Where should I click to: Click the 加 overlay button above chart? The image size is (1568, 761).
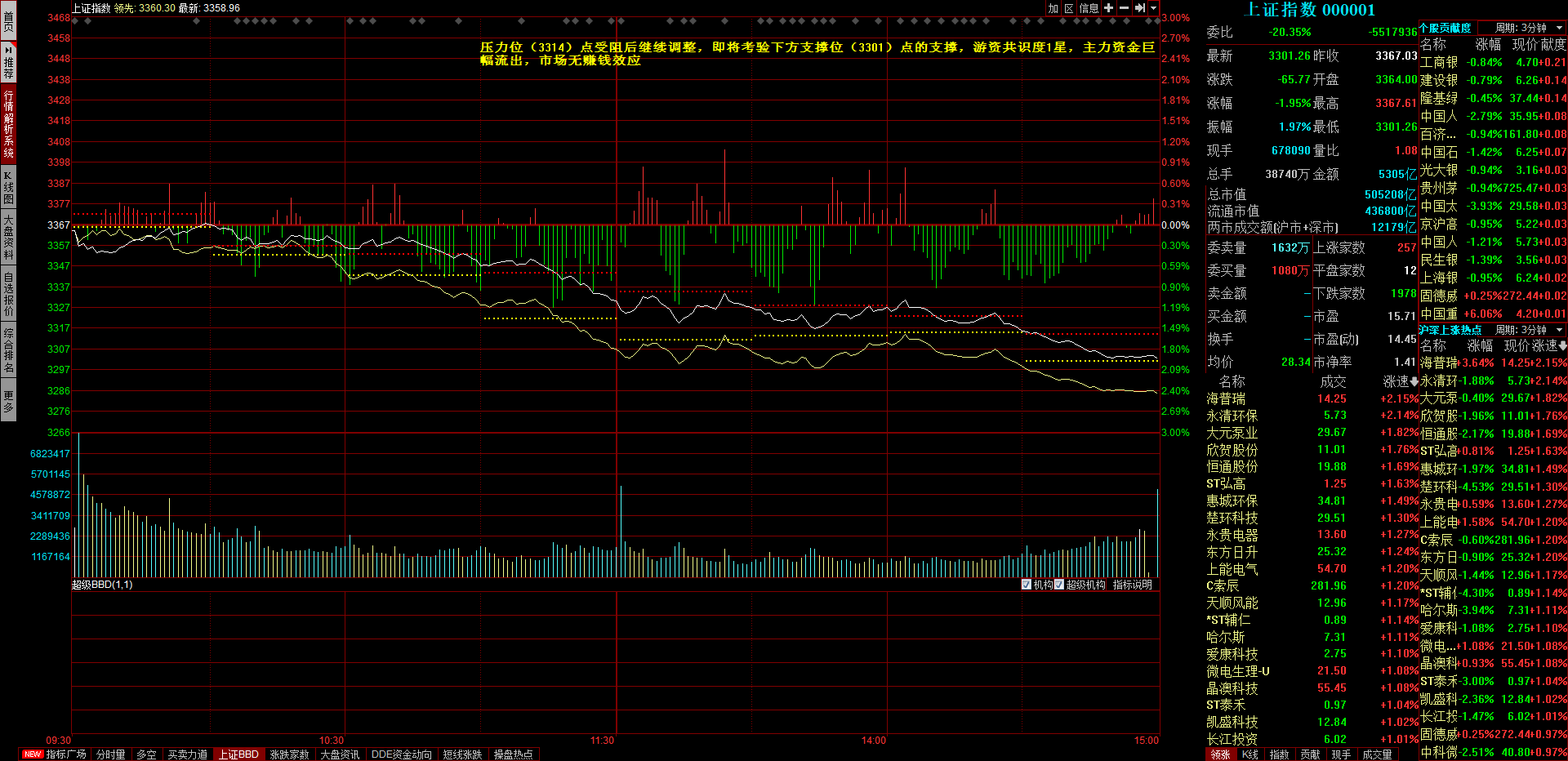pyautogui.click(x=1053, y=8)
